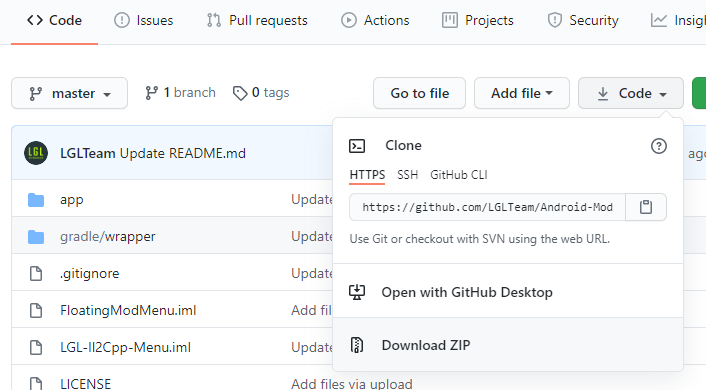Click the Security shield icon
Screen dimensions: 706x390
[555, 20]
